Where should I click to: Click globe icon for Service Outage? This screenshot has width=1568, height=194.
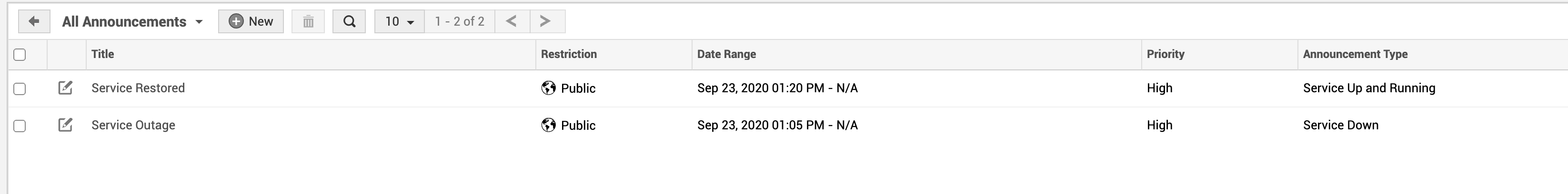[548, 125]
